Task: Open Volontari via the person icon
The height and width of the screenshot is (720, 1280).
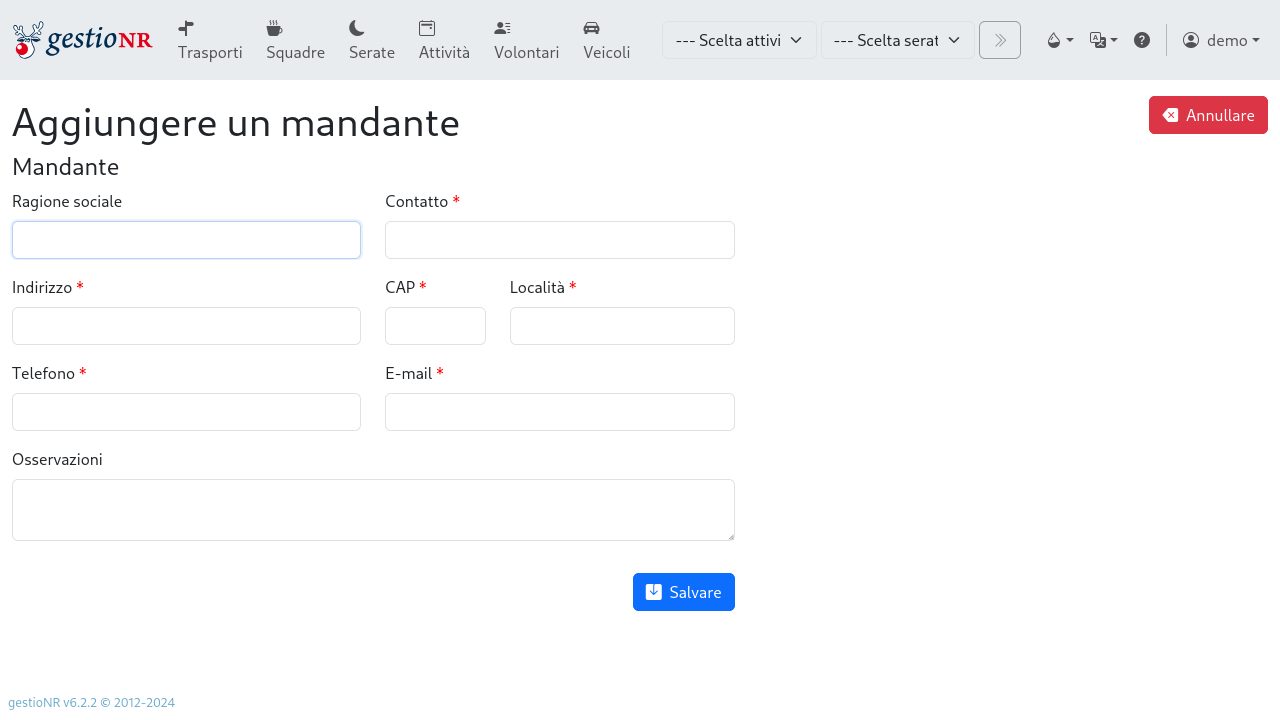Action: [x=502, y=28]
